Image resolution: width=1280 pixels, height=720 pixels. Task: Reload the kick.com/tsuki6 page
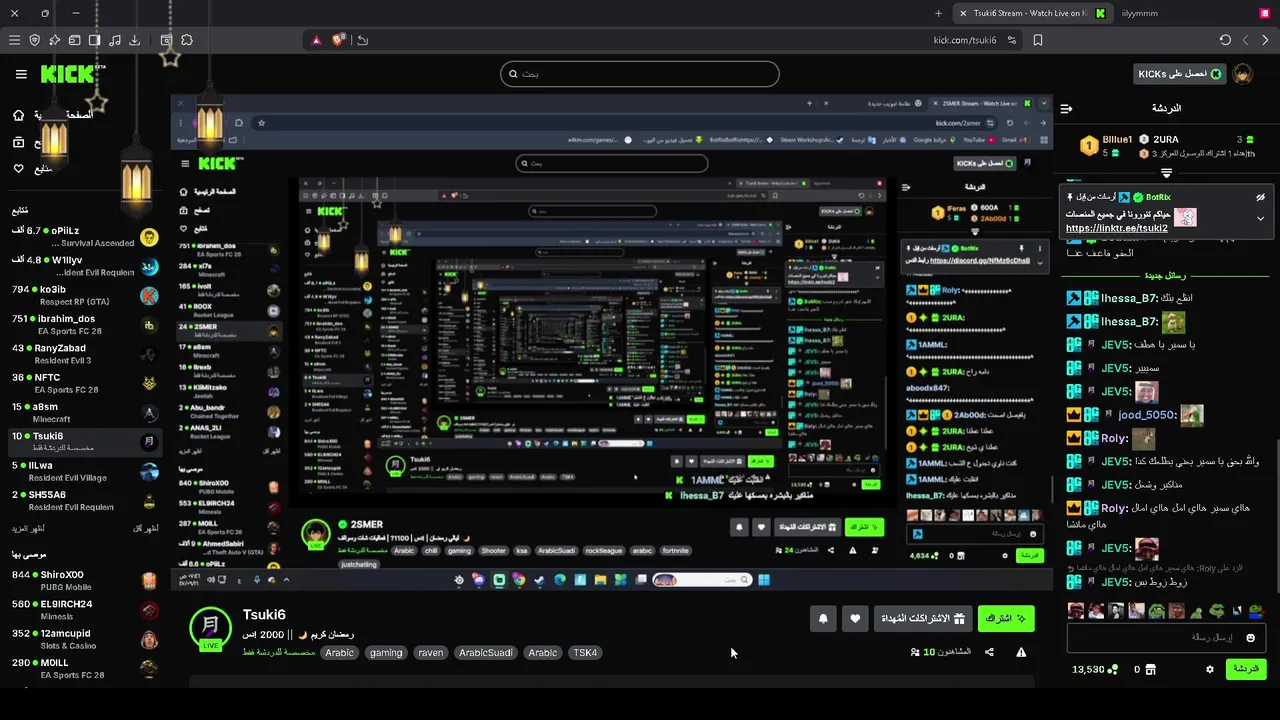[1225, 40]
